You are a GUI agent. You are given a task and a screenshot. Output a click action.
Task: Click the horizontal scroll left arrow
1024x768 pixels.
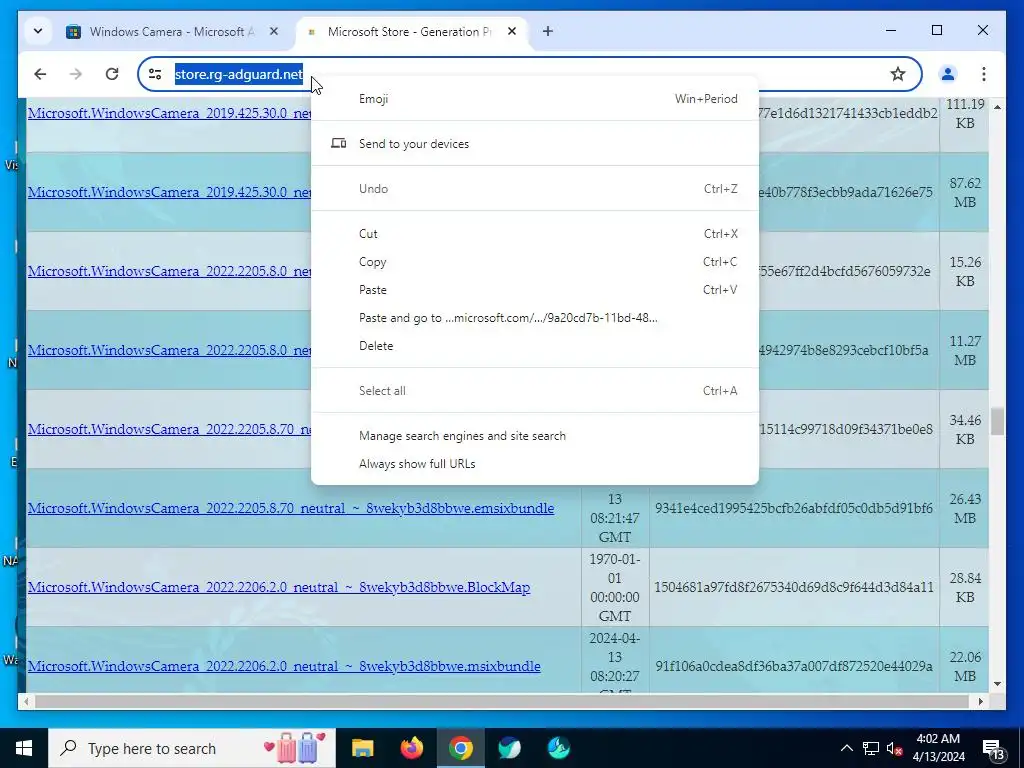25,701
